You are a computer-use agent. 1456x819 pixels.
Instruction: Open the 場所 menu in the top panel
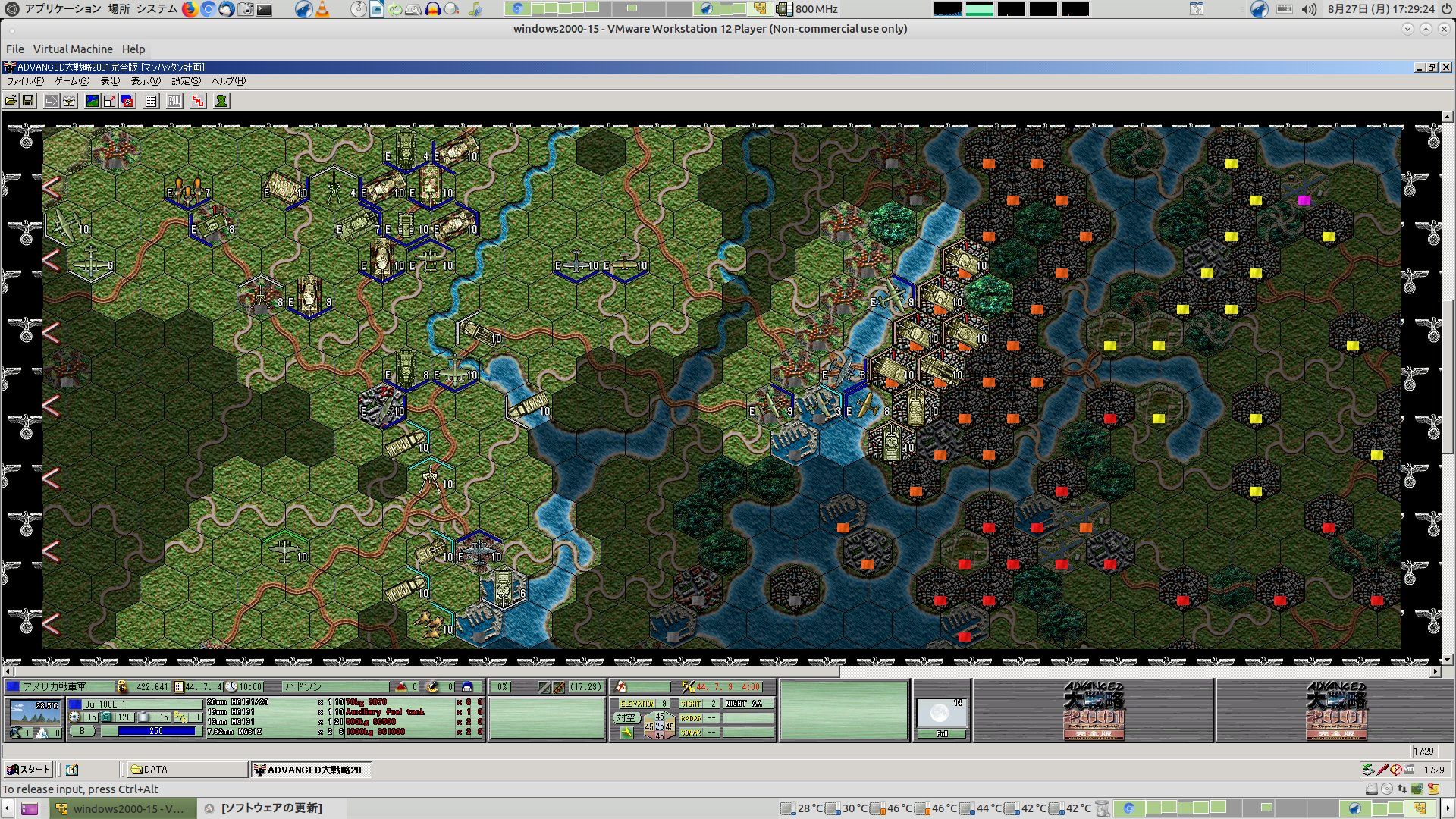[x=118, y=9]
